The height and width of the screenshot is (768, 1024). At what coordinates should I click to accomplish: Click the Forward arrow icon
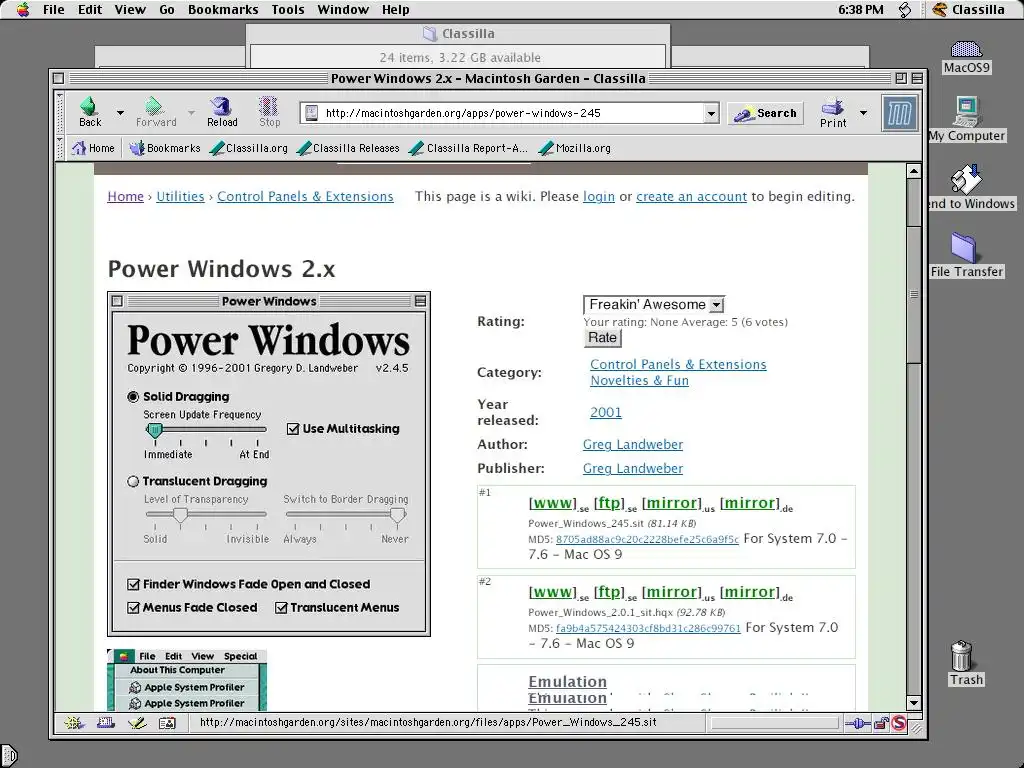click(x=155, y=106)
